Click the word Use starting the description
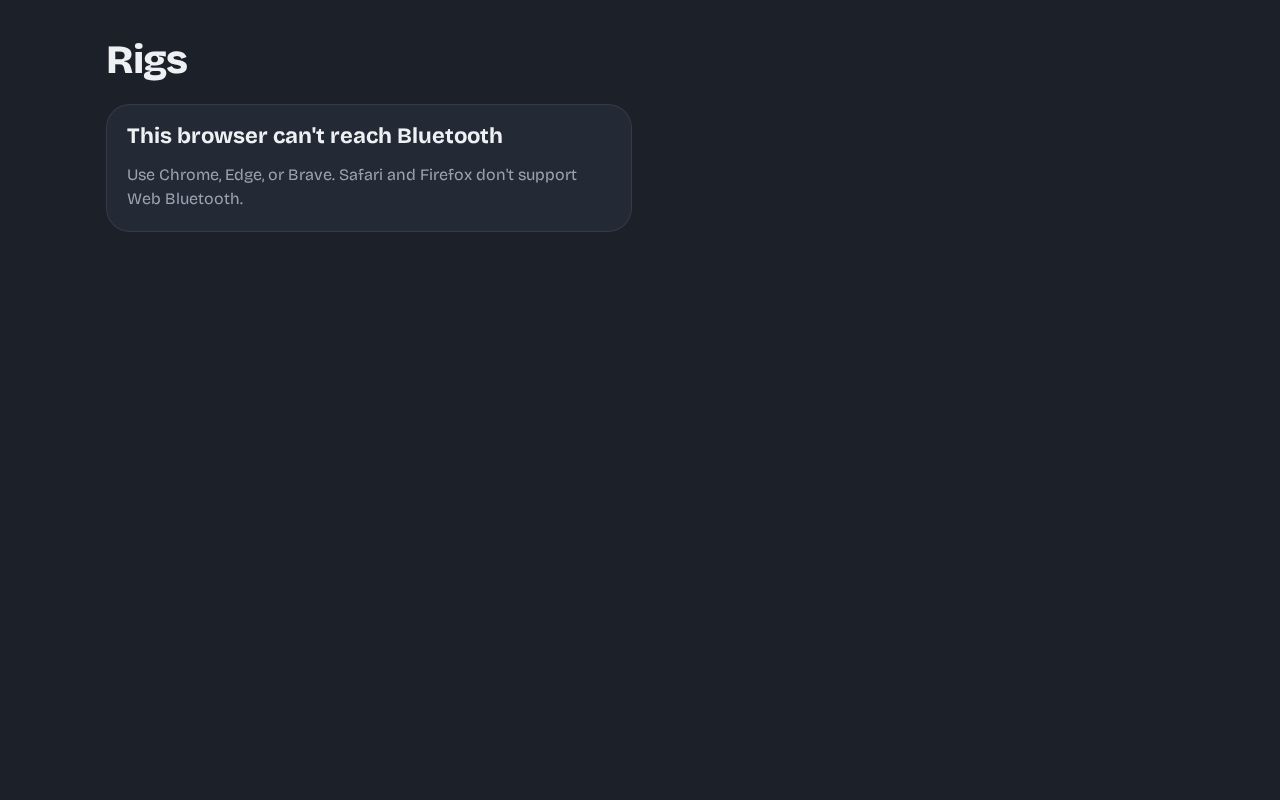Screen dimensions: 1280x800 (x=141, y=175)
